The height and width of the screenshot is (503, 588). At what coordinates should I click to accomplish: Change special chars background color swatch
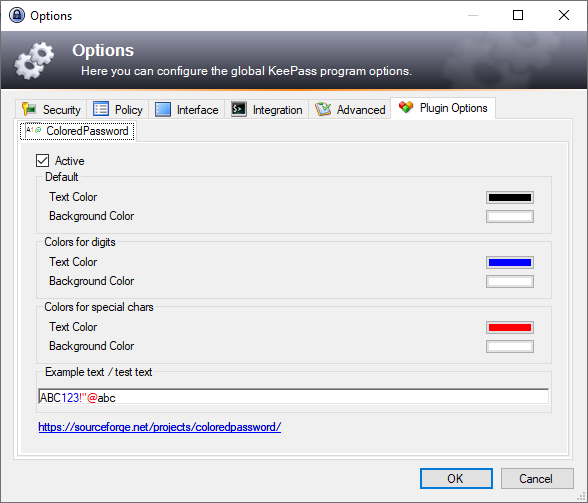[510, 346]
